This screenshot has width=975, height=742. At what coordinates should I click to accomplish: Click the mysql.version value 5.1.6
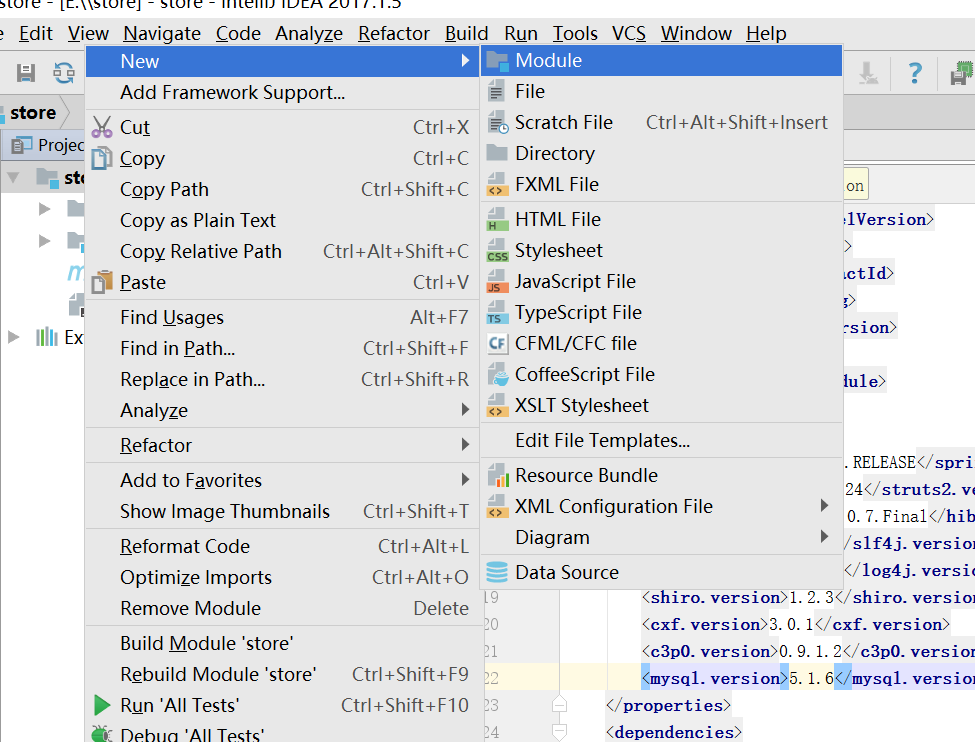click(811, 678)
